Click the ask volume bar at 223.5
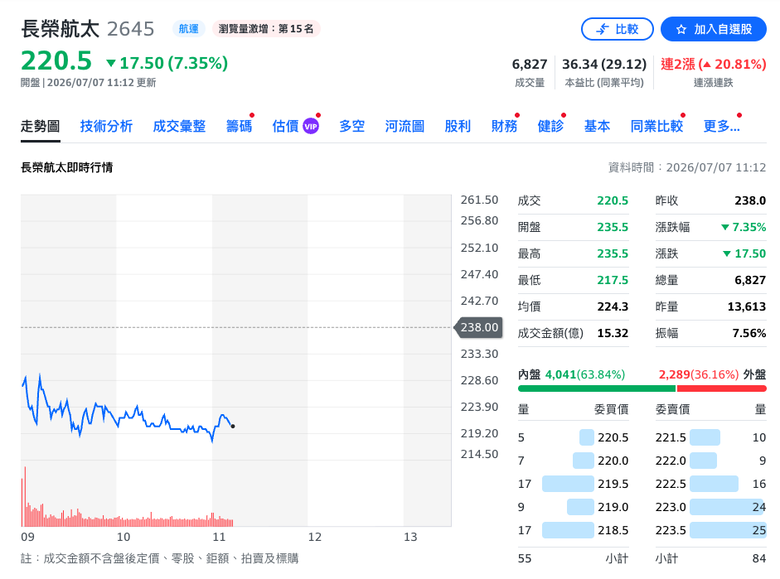 pos(728,530)
